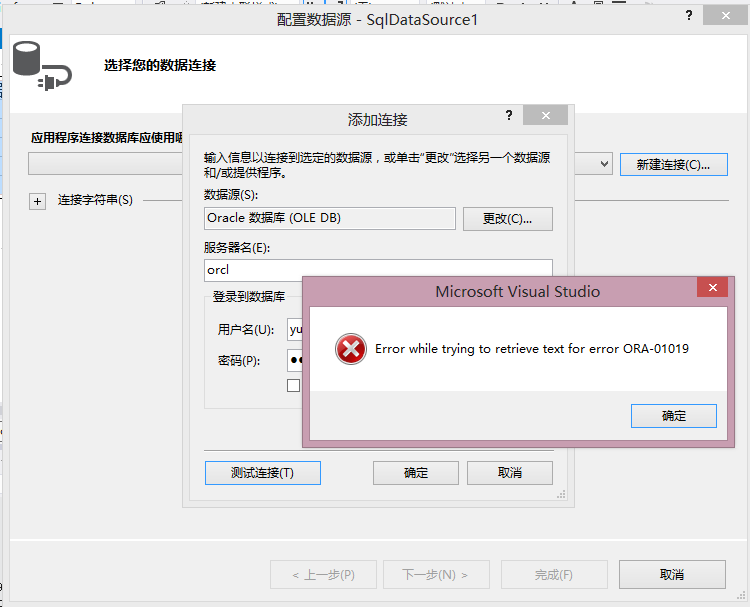Click the 选择您的数据连接 heading

point(160,66)
